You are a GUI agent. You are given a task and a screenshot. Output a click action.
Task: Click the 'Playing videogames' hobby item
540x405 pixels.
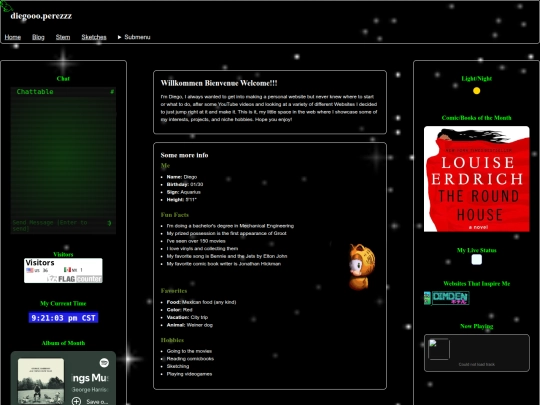189,374
